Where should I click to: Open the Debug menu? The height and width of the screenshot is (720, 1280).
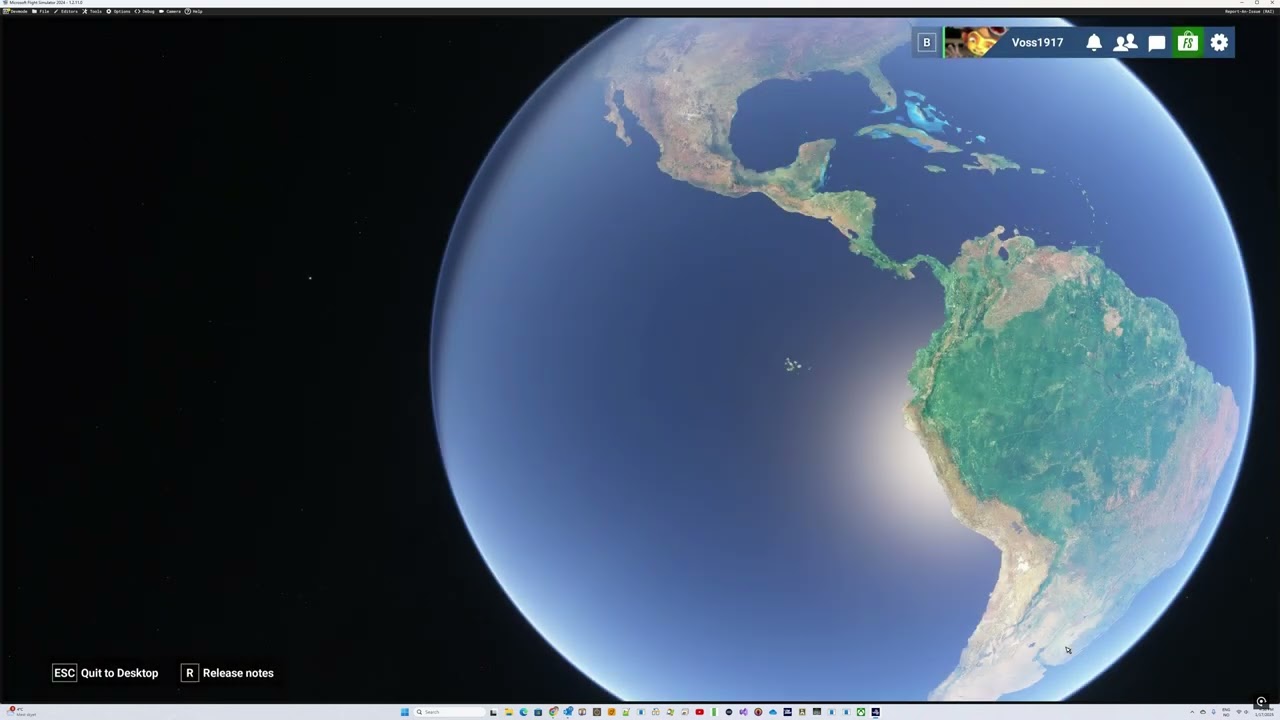[x=145, y=11]
